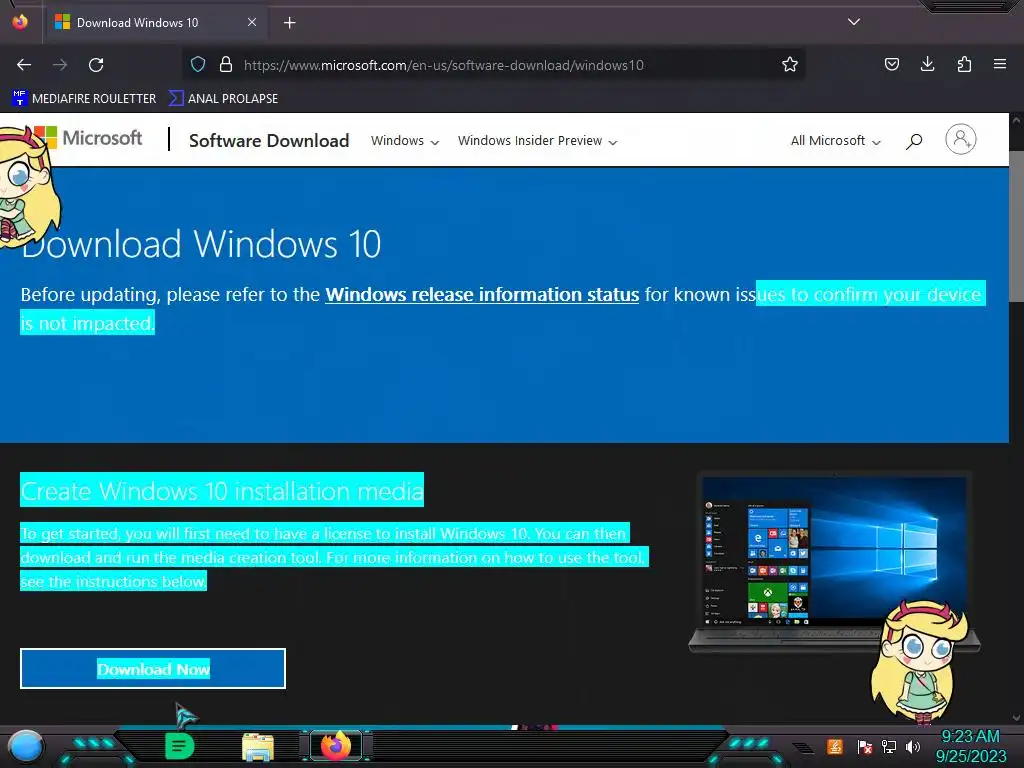The width and height of the screenshot is (1024, 768).
Task: Expand Windows Insider Preview menu
Action: pyautogui.click(x=537, y=141)
